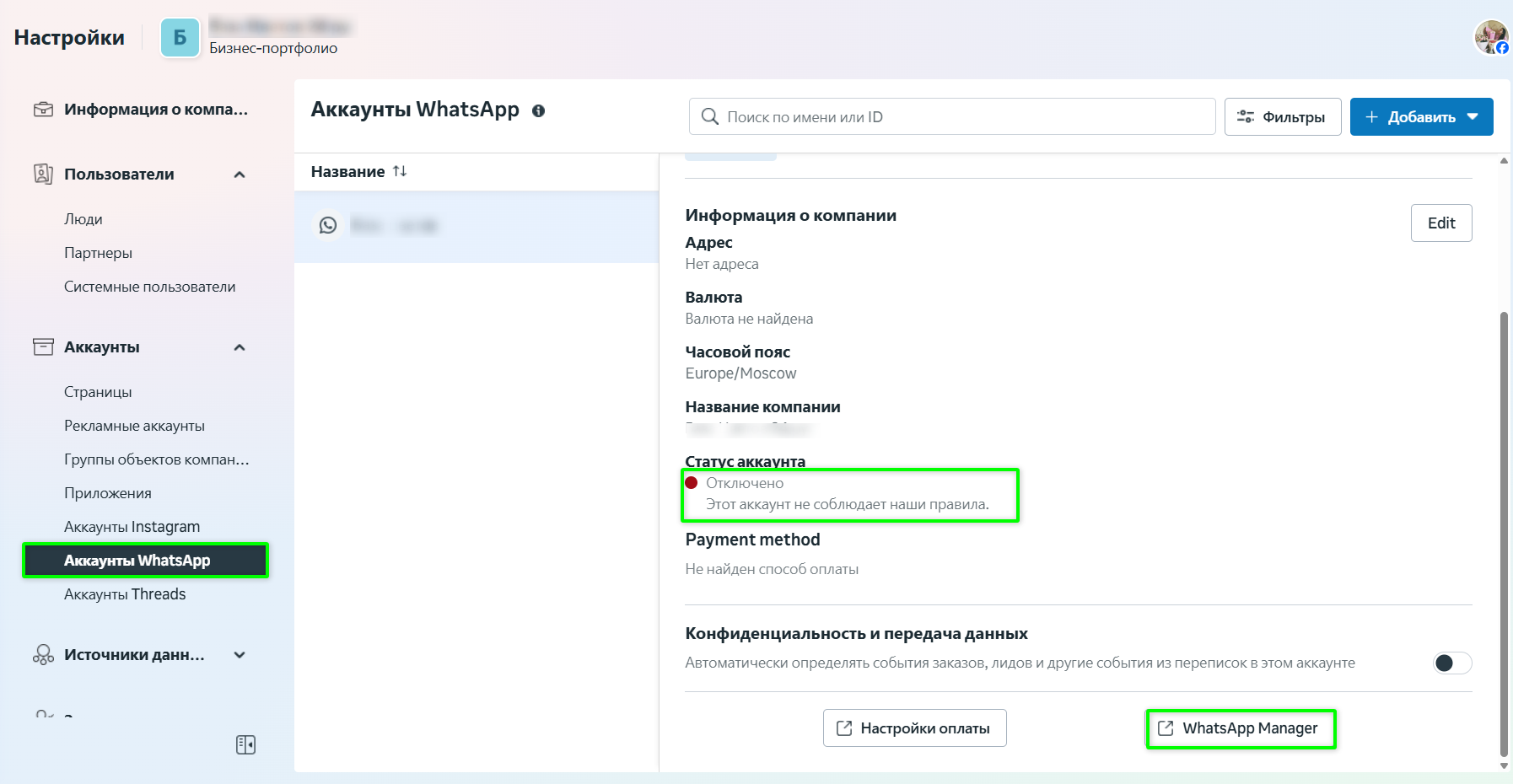The image size is (1513, 784).
Task: Open the profile avatar in top right
Action: point(1490,37)
